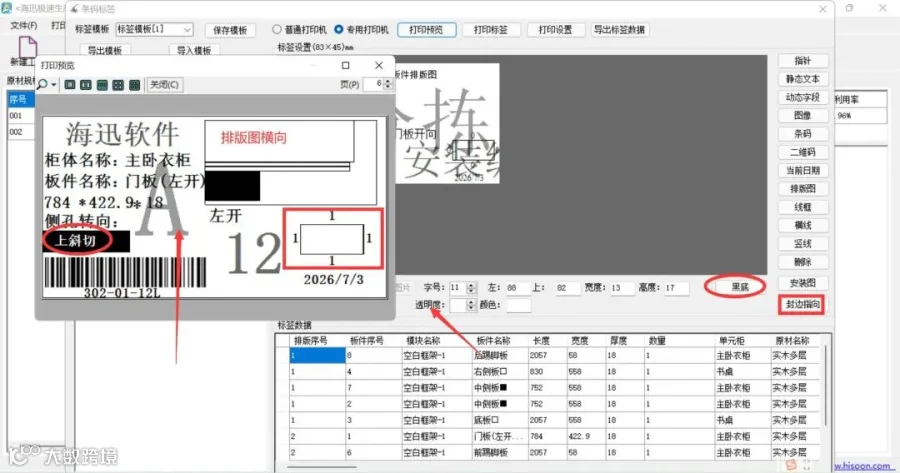Click the 删除 delete button
The image size is (900, 473).
(x=802, y=262)
